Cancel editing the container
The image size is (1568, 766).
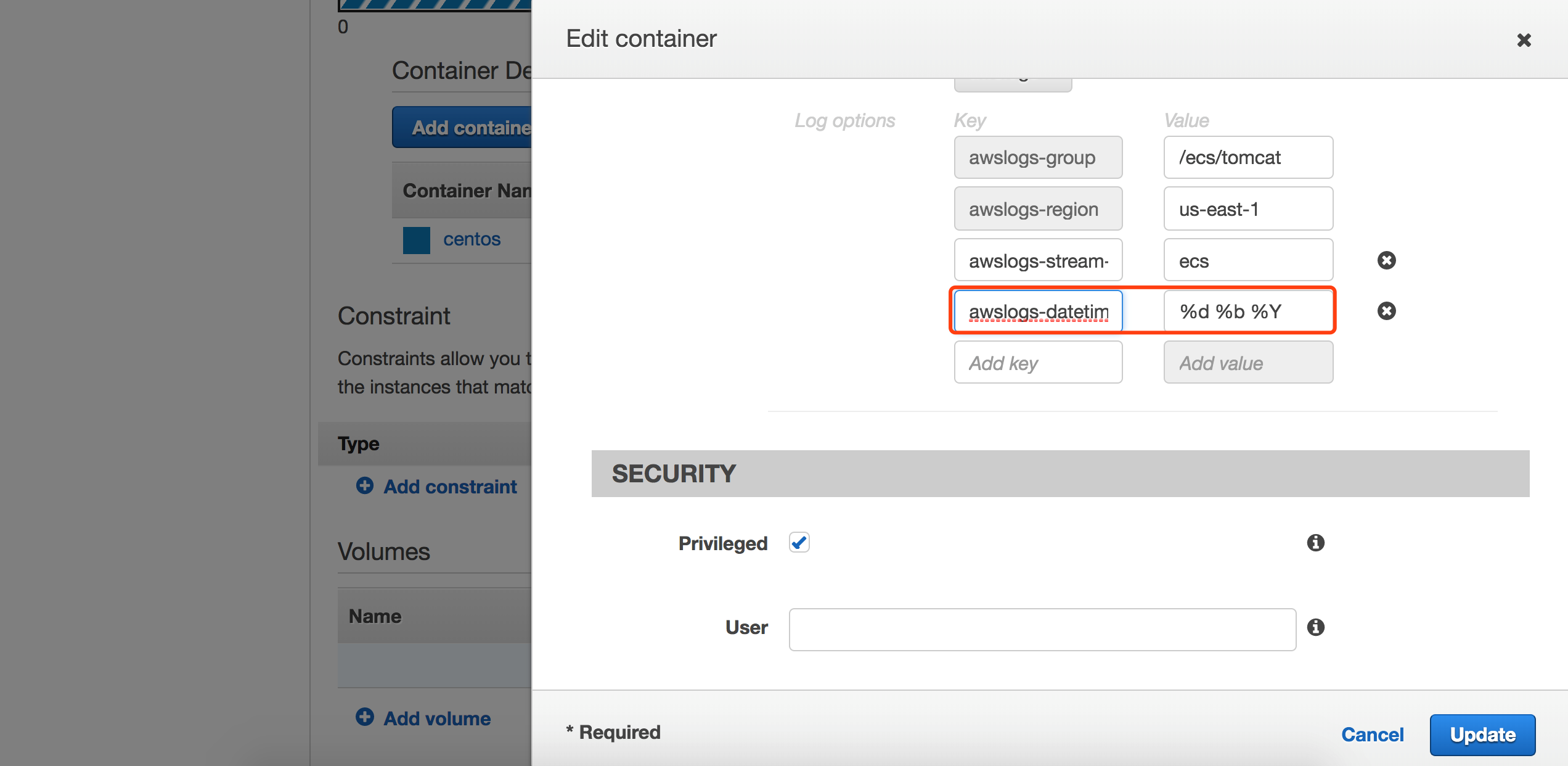pos(1372,735)
